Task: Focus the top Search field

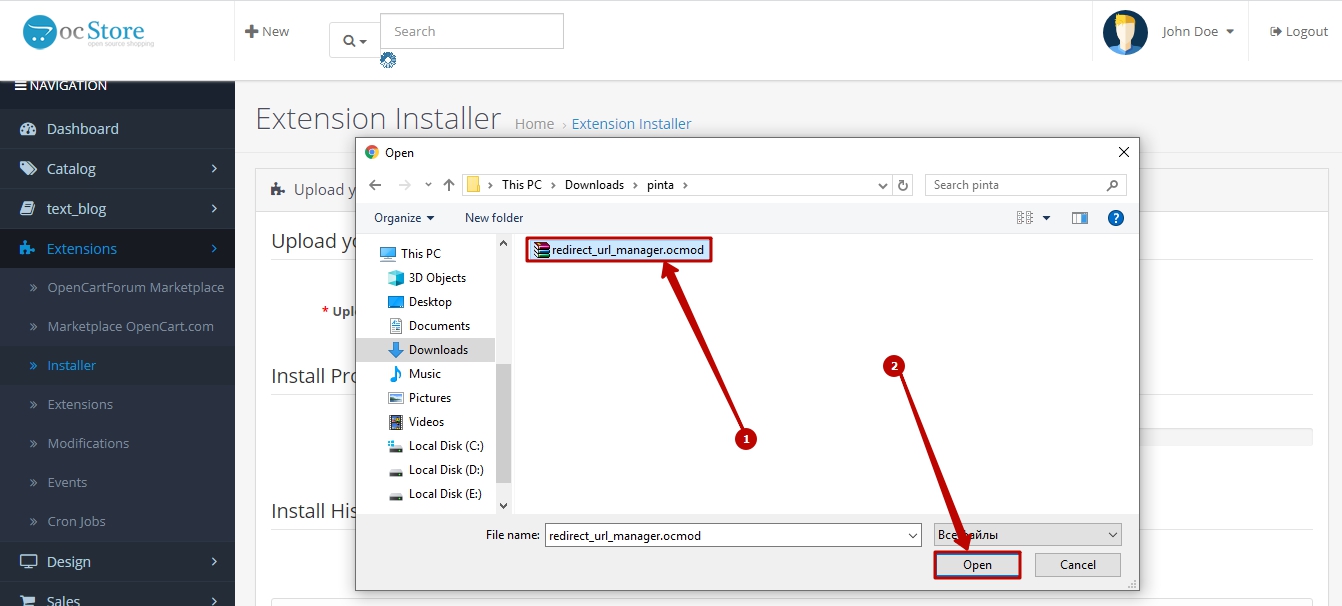Action: [472, 31]
